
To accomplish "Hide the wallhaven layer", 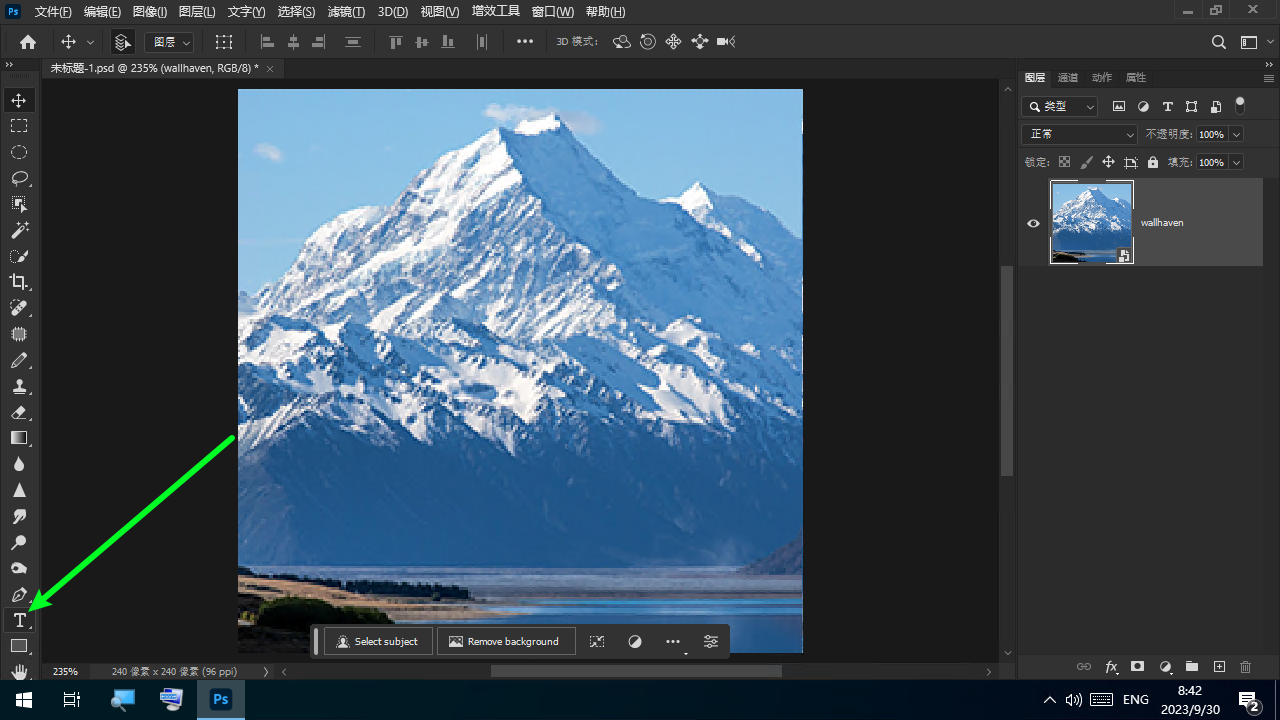I will (1034, 223).
